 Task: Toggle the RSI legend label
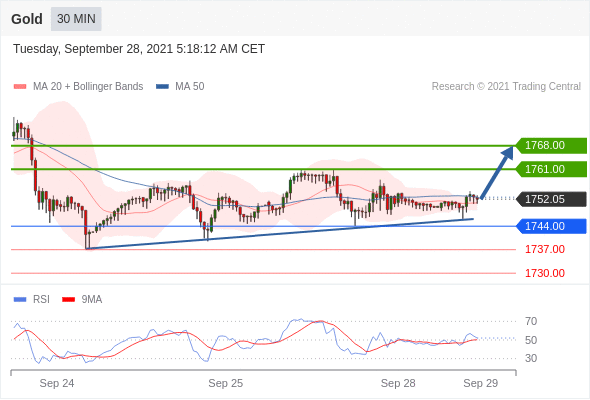[41, 300]
